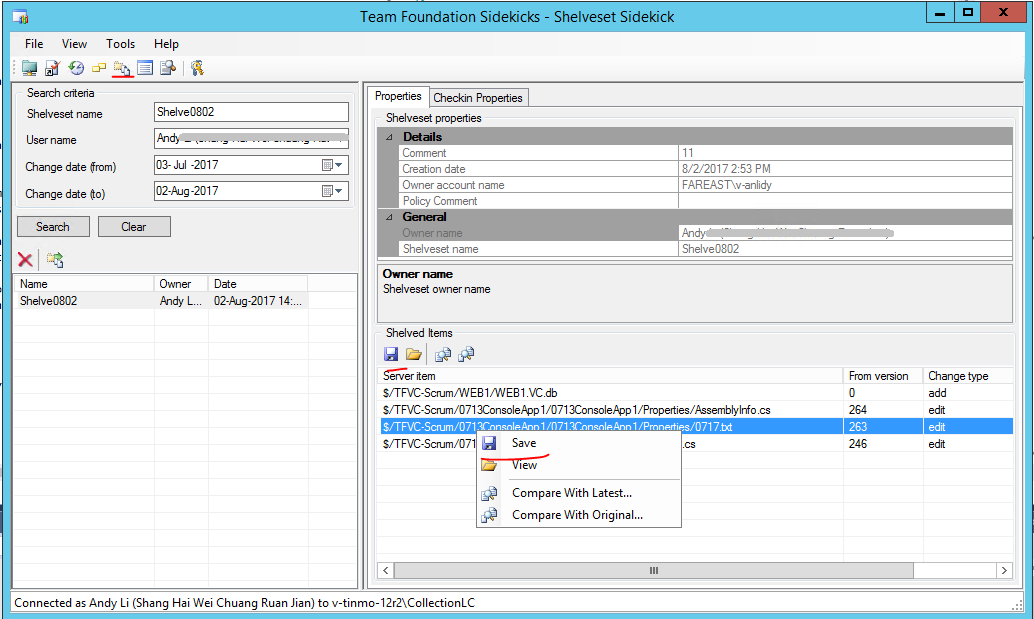This screenshot has width=1034, height=619.
Task: Click the Search button
Action: pos(53,227)
